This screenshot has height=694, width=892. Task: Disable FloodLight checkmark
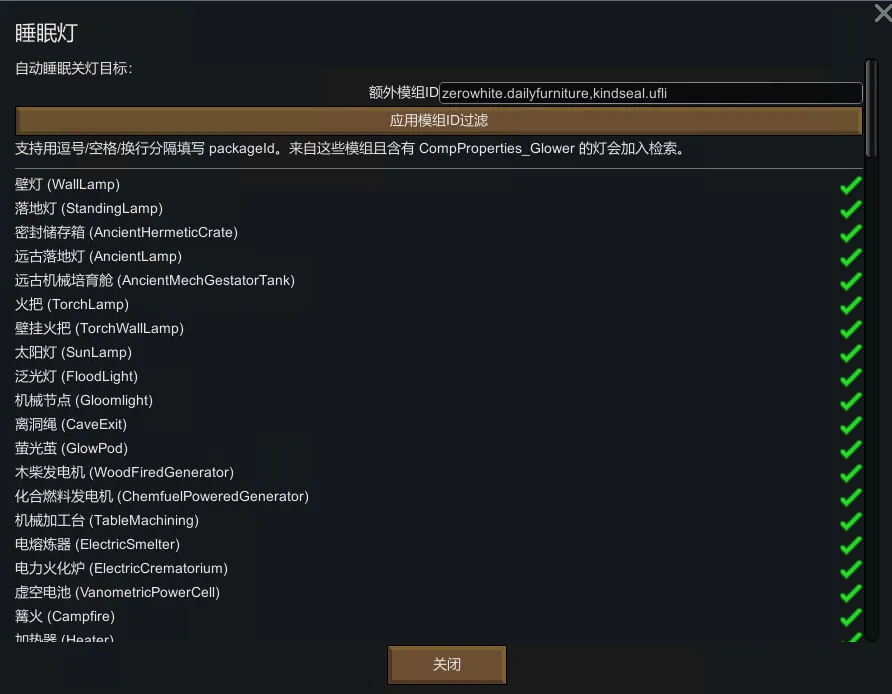pos(851,377)
